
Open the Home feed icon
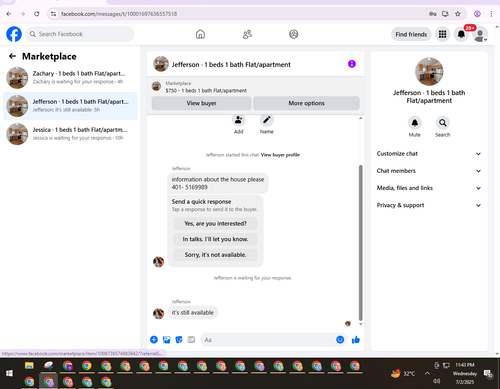pyautogui.click(x=200, y=34)
